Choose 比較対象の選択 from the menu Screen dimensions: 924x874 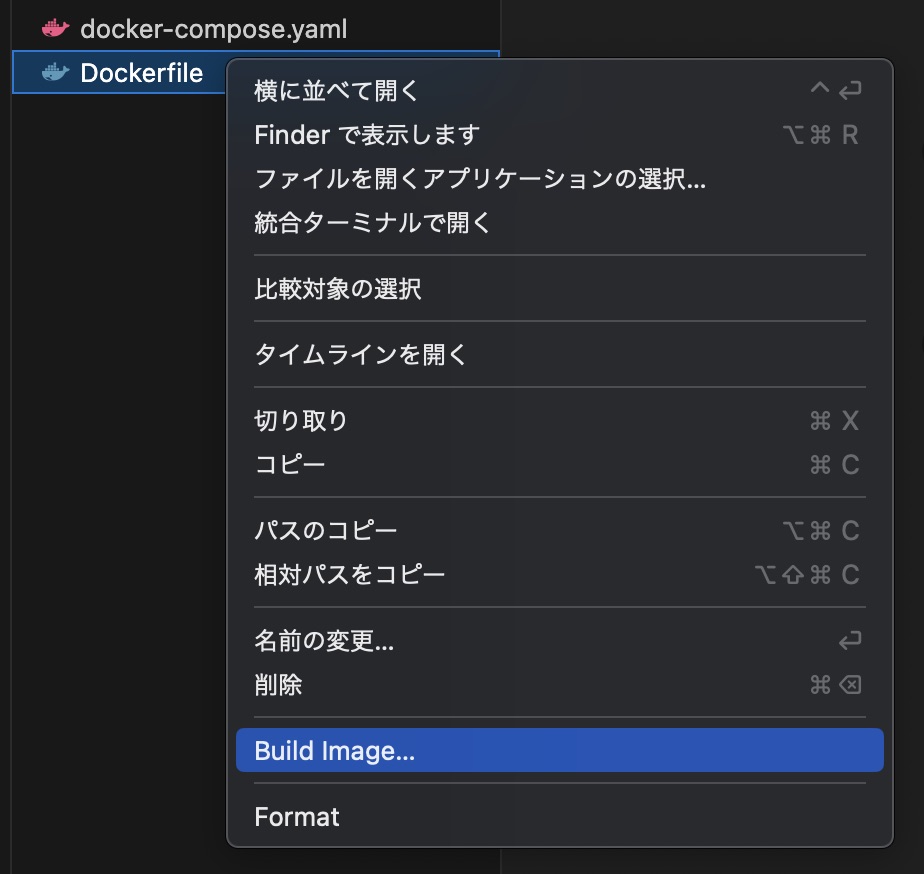point(338,289)
